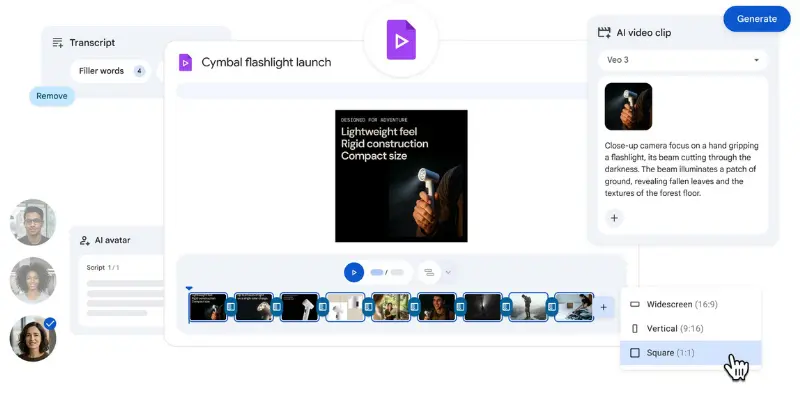
Task: Open the timeline view layout icon
Action: point(429,272)
